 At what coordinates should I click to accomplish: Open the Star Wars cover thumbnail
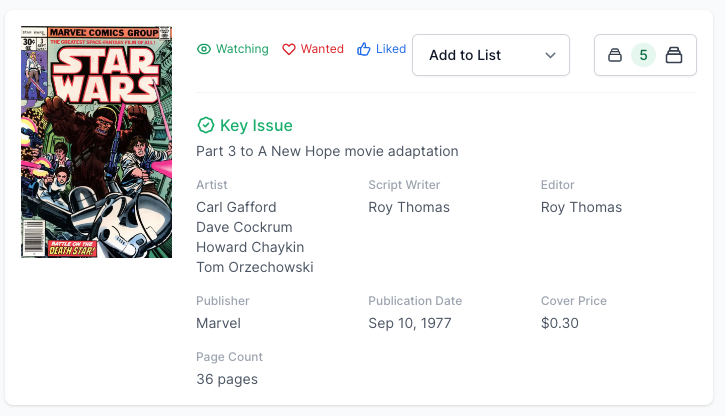pyautogui.click(x=96, y=141)
